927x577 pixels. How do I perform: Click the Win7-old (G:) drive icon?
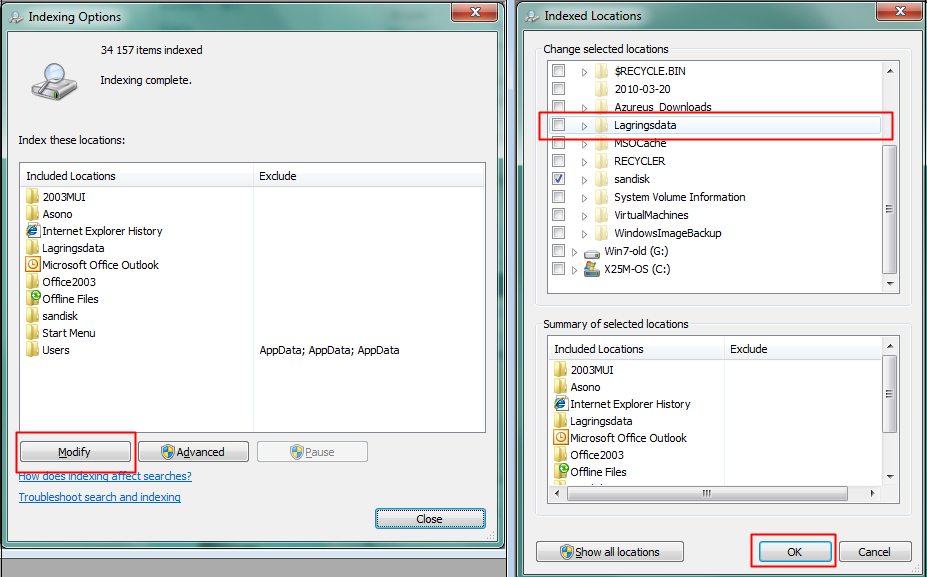[592, 252]
